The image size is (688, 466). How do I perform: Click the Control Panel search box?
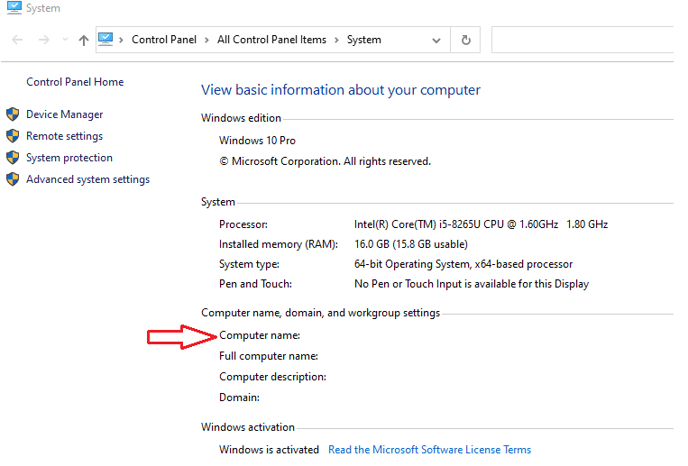coord(582,40)
